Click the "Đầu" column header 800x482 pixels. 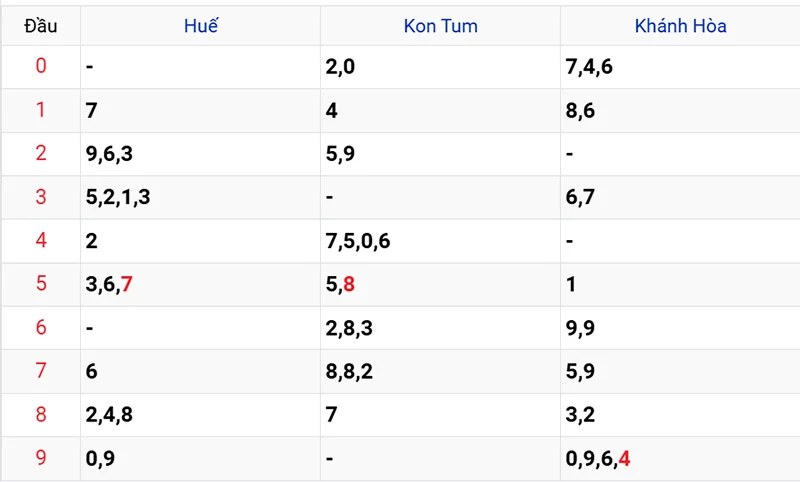pos(41,26)
